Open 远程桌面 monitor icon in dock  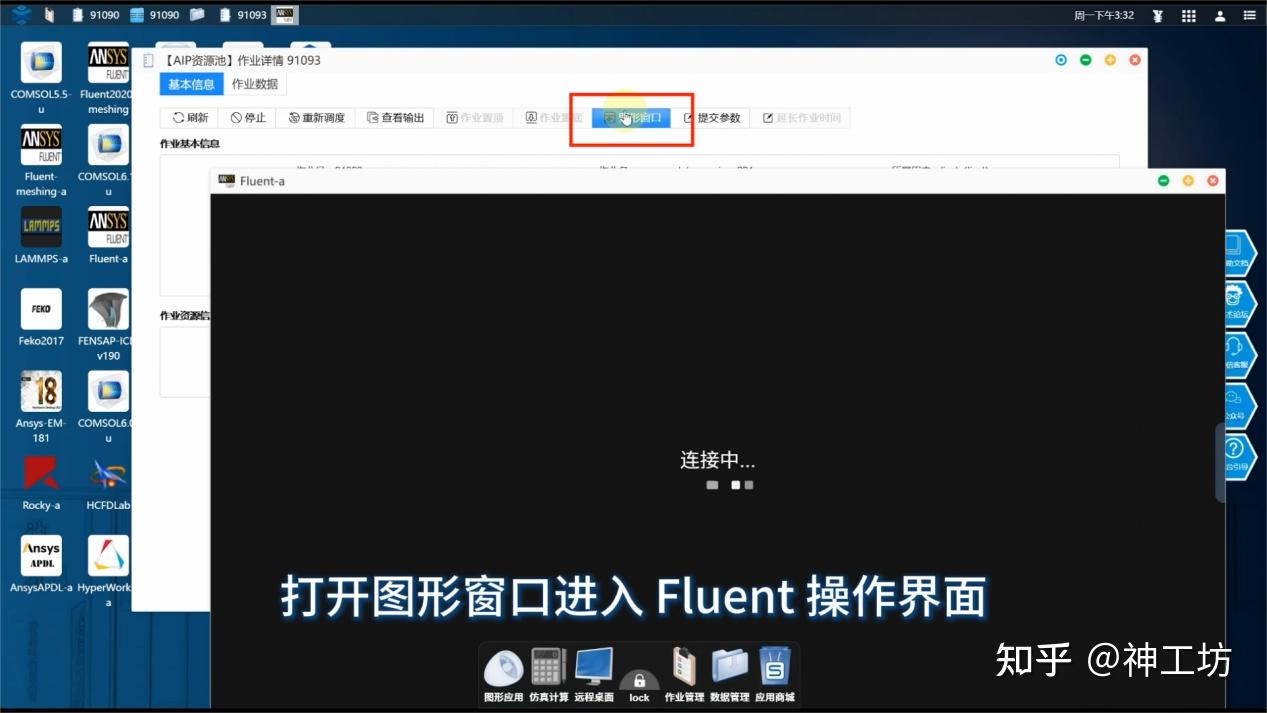click(594, 675)
